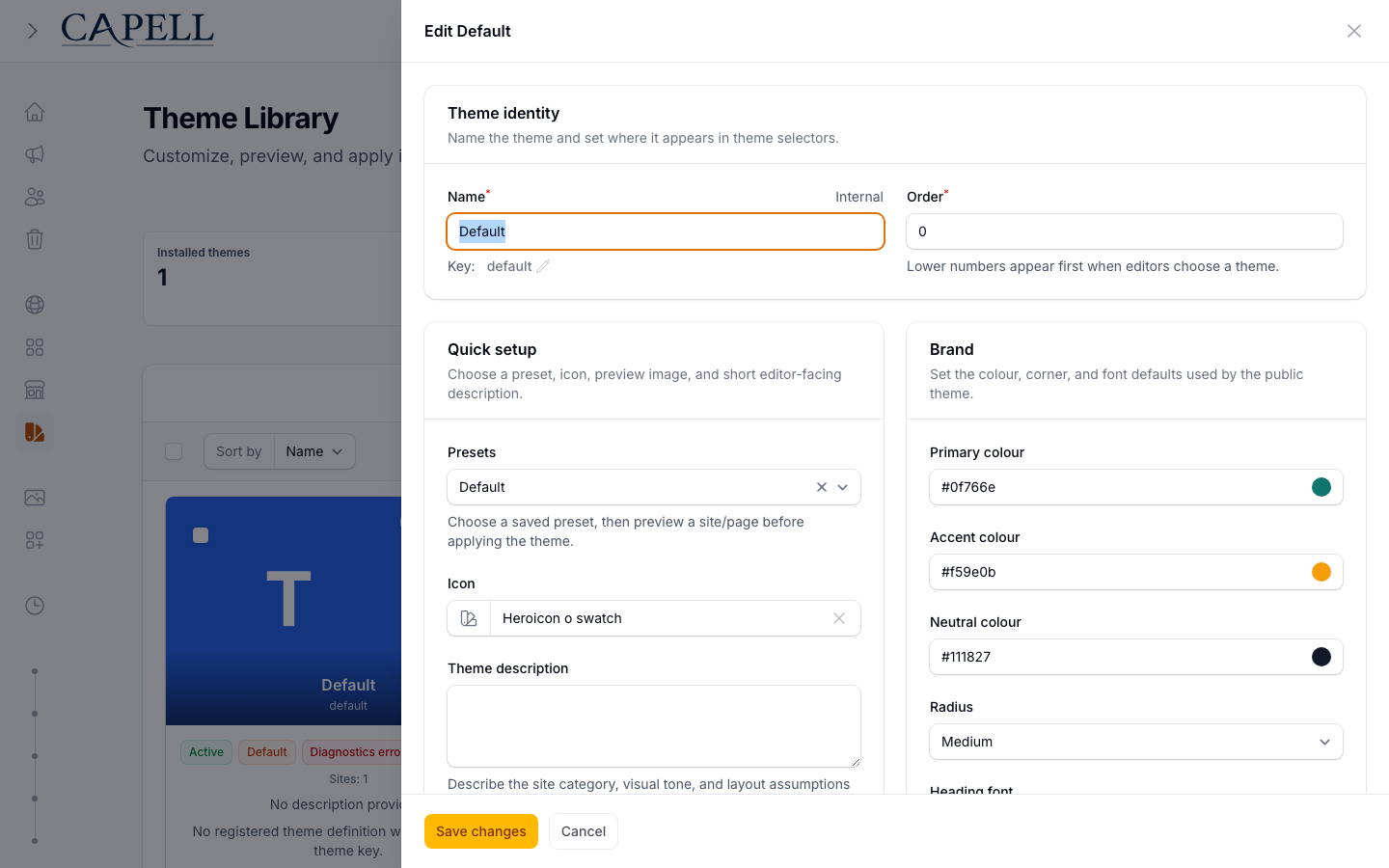Close the Edit Default panel
1389x868 pixels.
point(1354,31)
